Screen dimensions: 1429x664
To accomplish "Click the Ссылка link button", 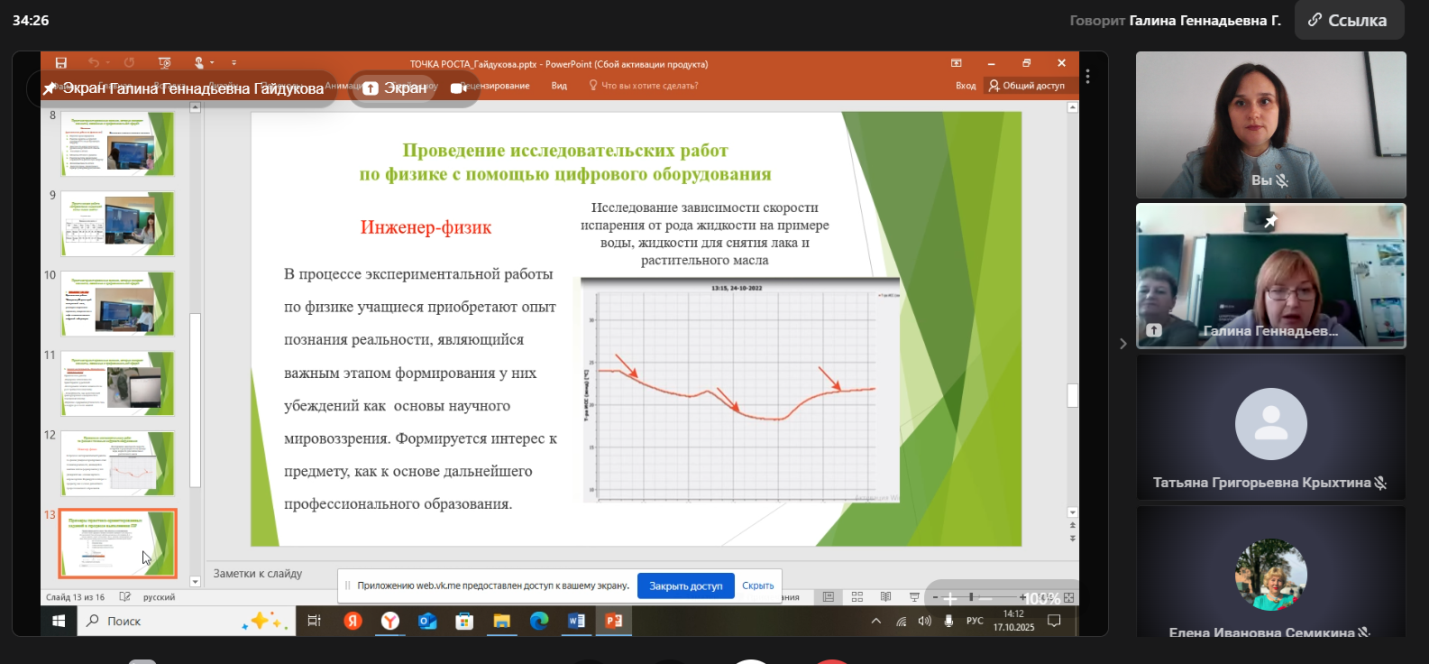I will tap(1347, 20).
